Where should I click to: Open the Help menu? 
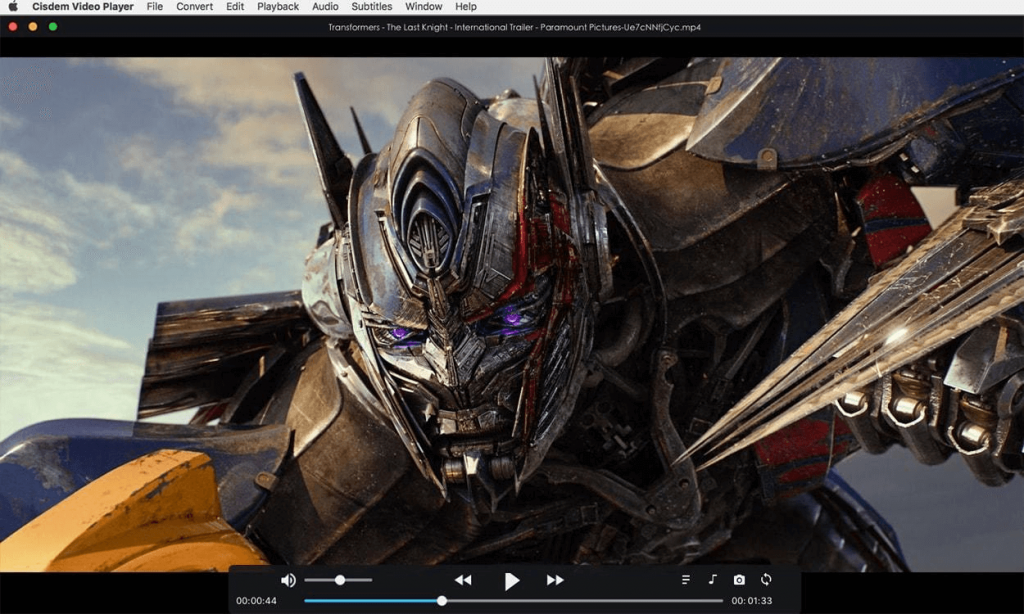[466, 7]
